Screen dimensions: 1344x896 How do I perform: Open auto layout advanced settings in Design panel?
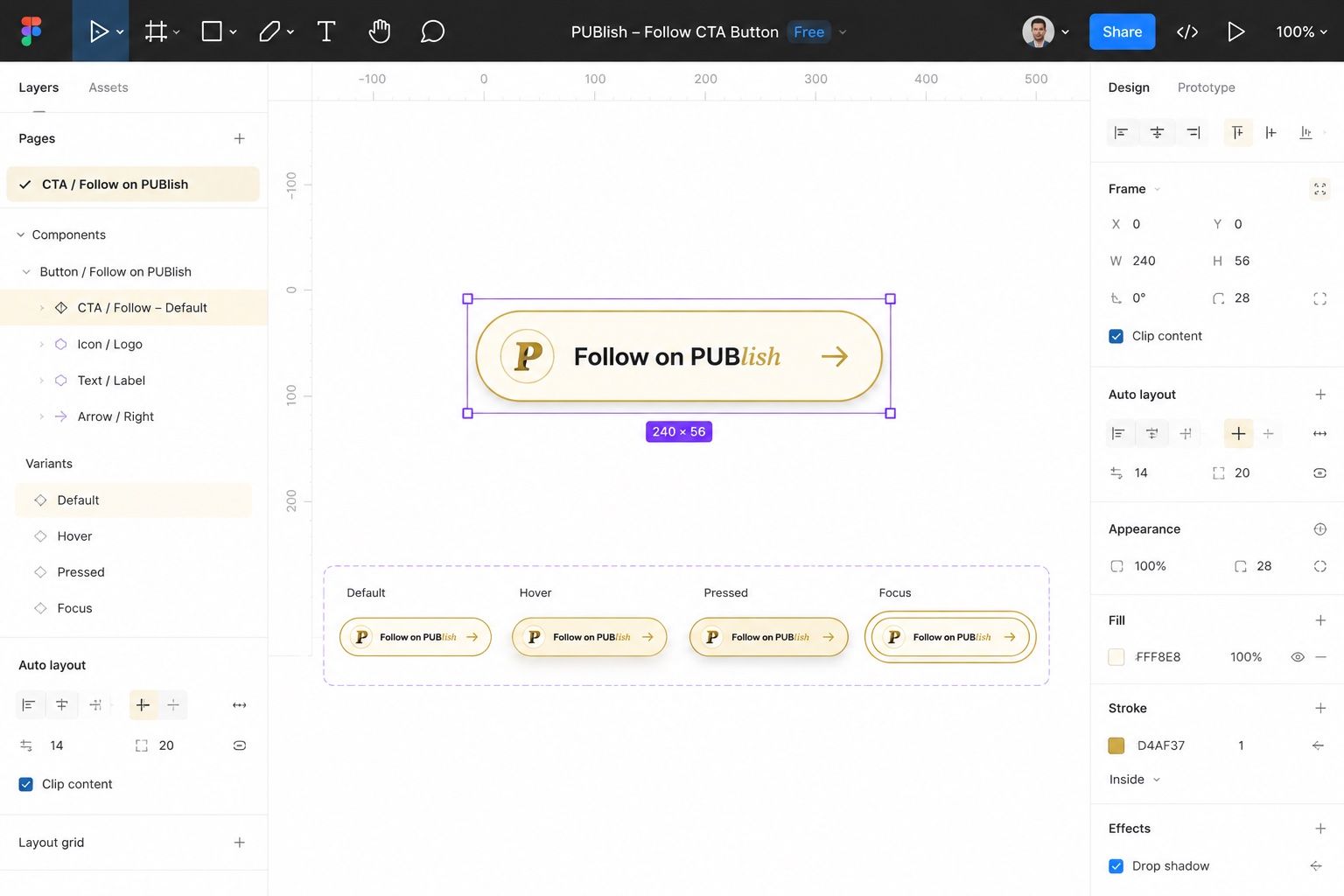1319,473
